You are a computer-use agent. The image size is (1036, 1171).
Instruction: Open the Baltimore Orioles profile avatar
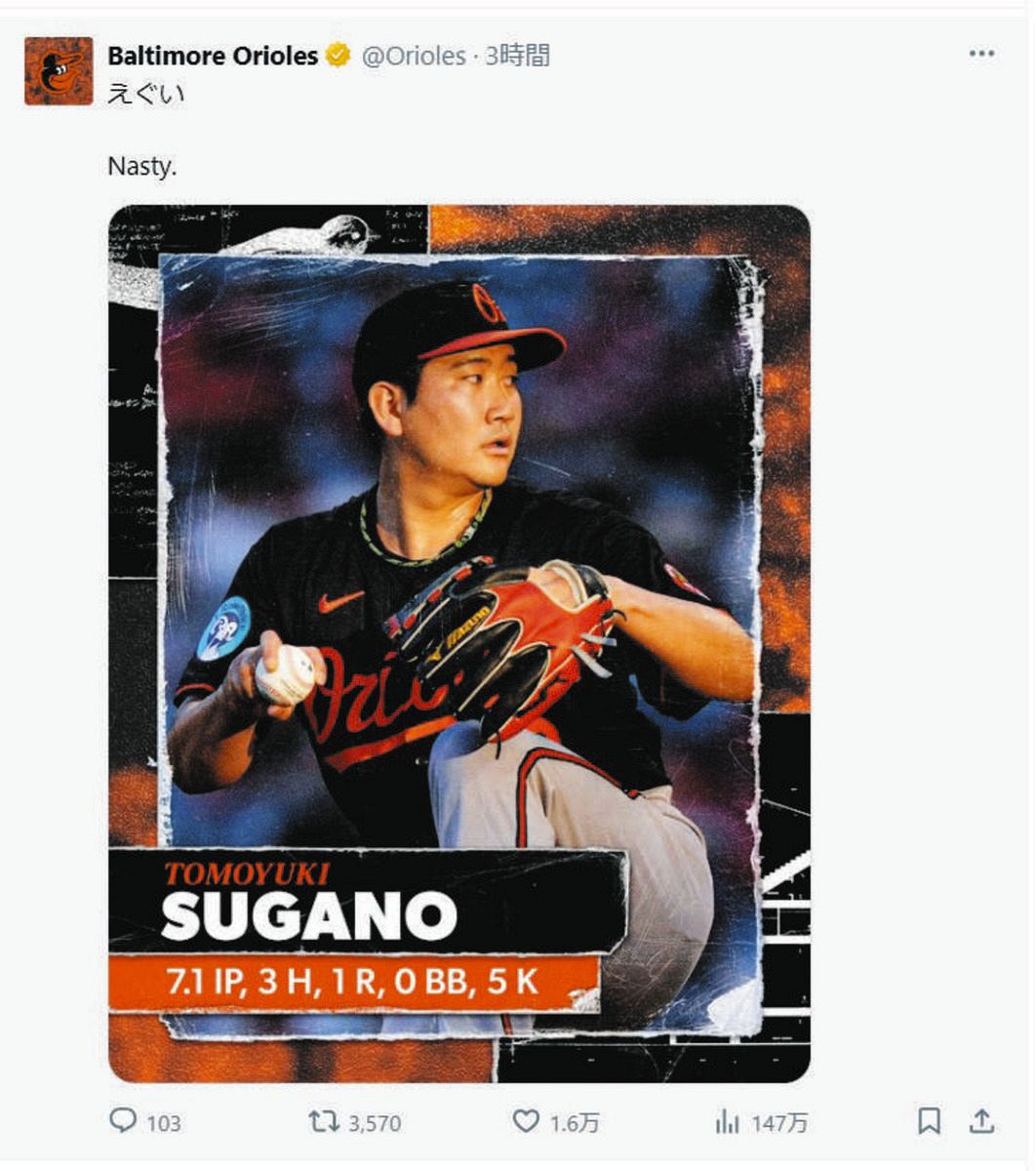point(59,70)
